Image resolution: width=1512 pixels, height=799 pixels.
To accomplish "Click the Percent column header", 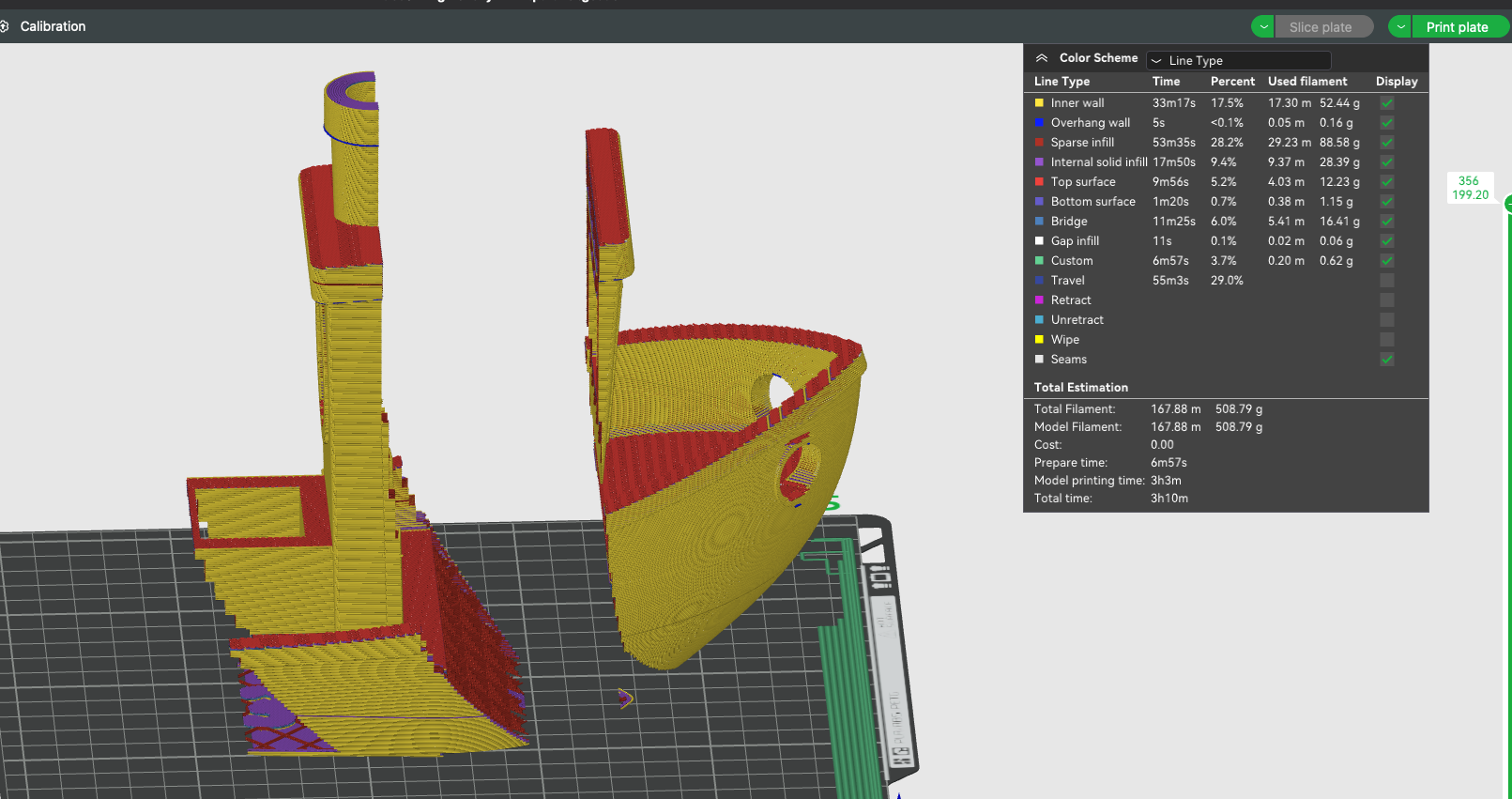I will click(x=1232, y=82).
